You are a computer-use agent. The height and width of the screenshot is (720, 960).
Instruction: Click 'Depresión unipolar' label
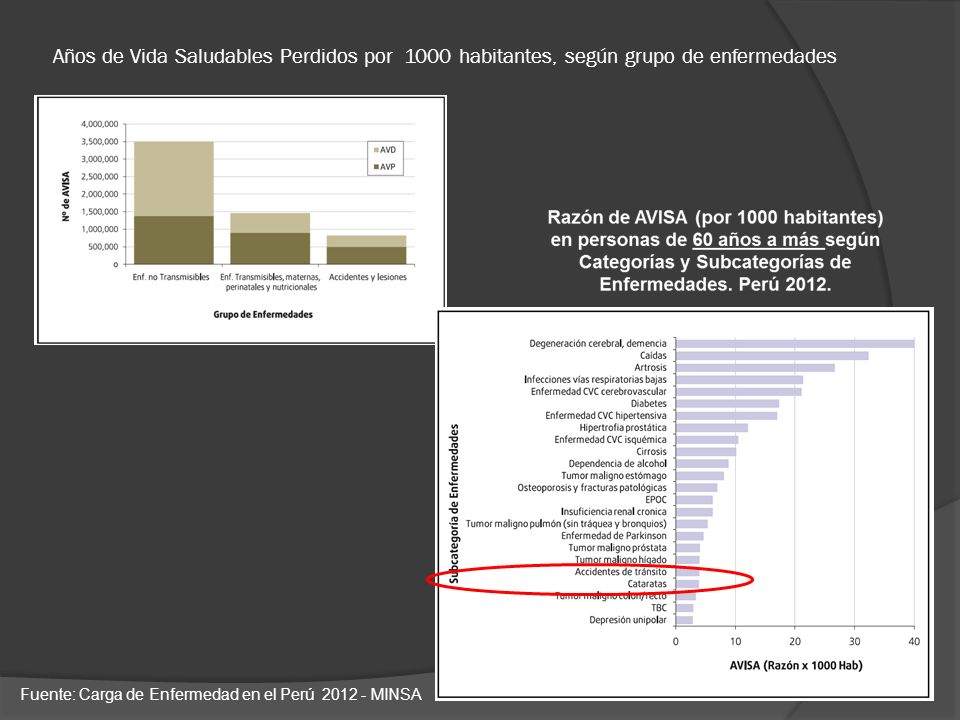628,620
